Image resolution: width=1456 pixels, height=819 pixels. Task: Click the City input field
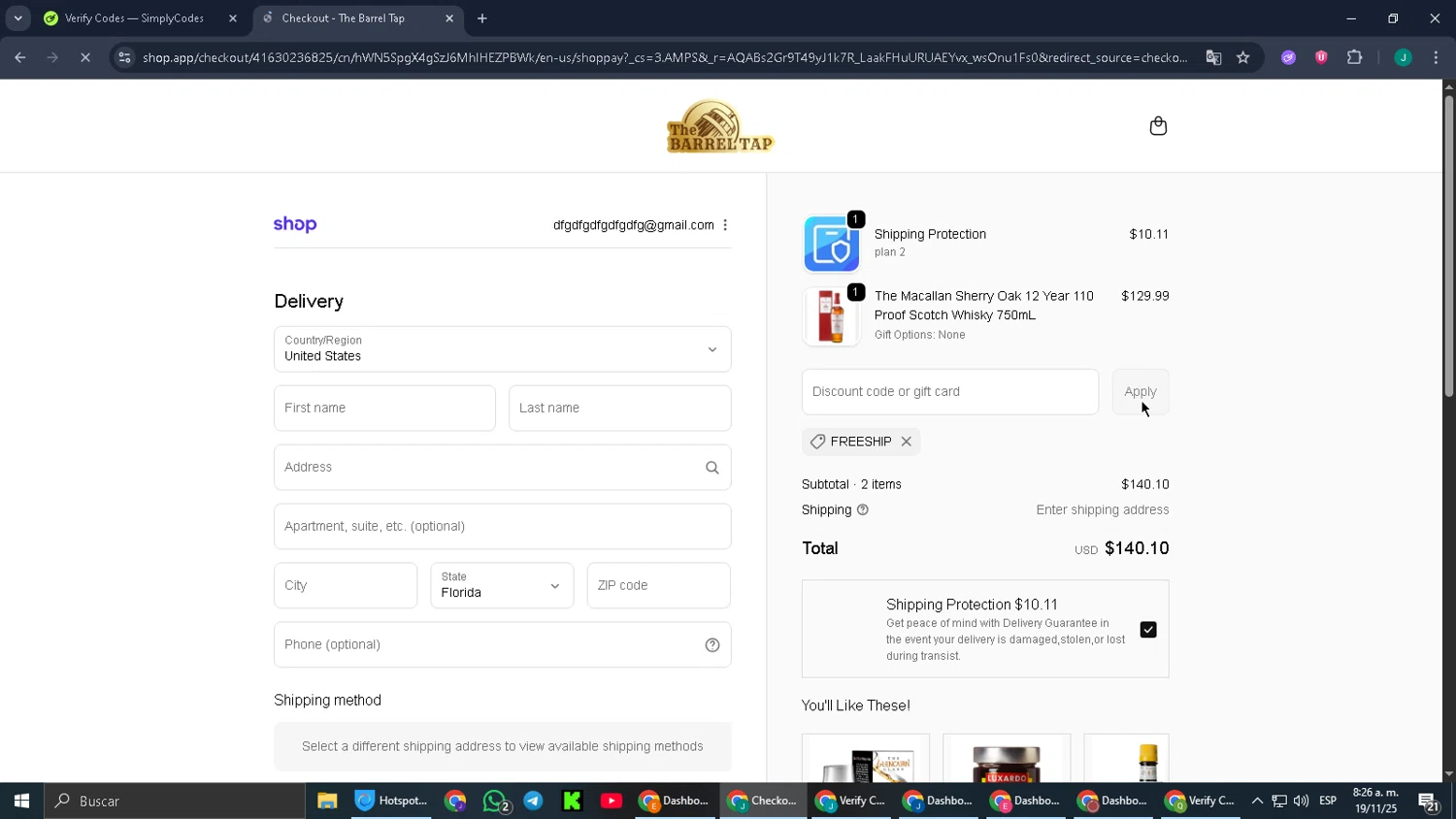pos(346,586)
